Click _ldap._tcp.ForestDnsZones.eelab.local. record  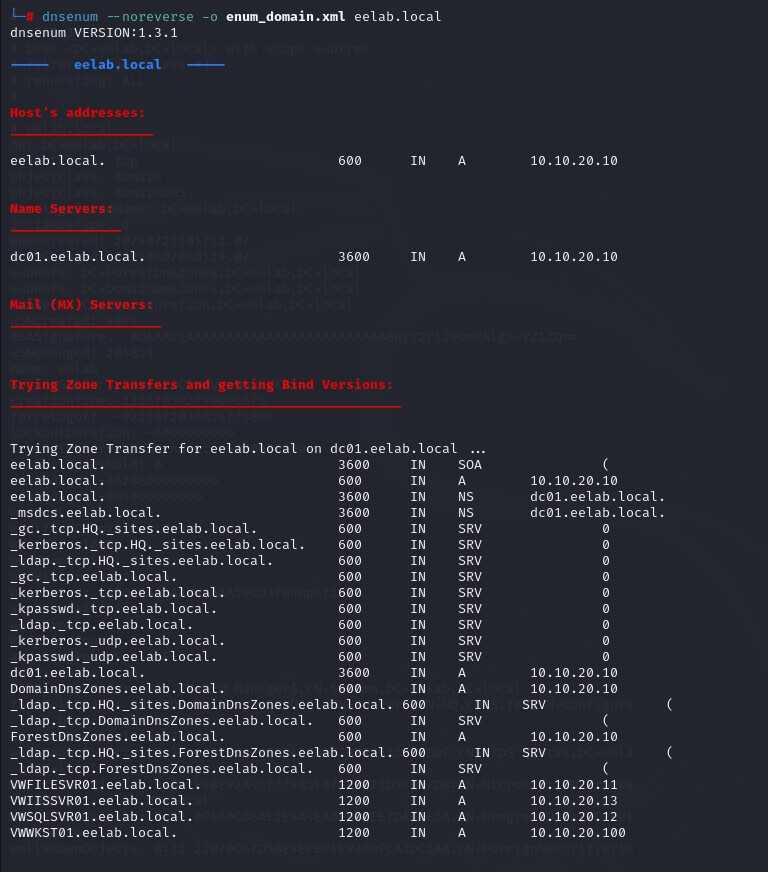coord(161,769)
